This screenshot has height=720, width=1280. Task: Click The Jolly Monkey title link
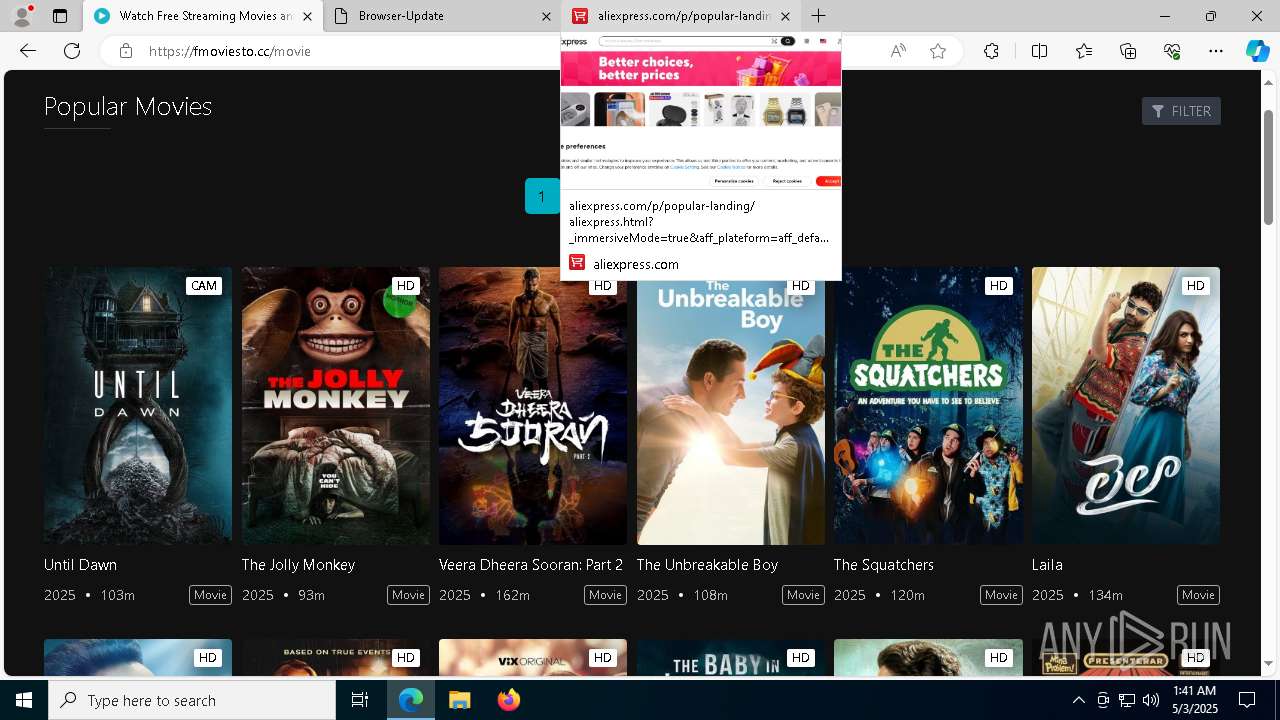[298, 565]
